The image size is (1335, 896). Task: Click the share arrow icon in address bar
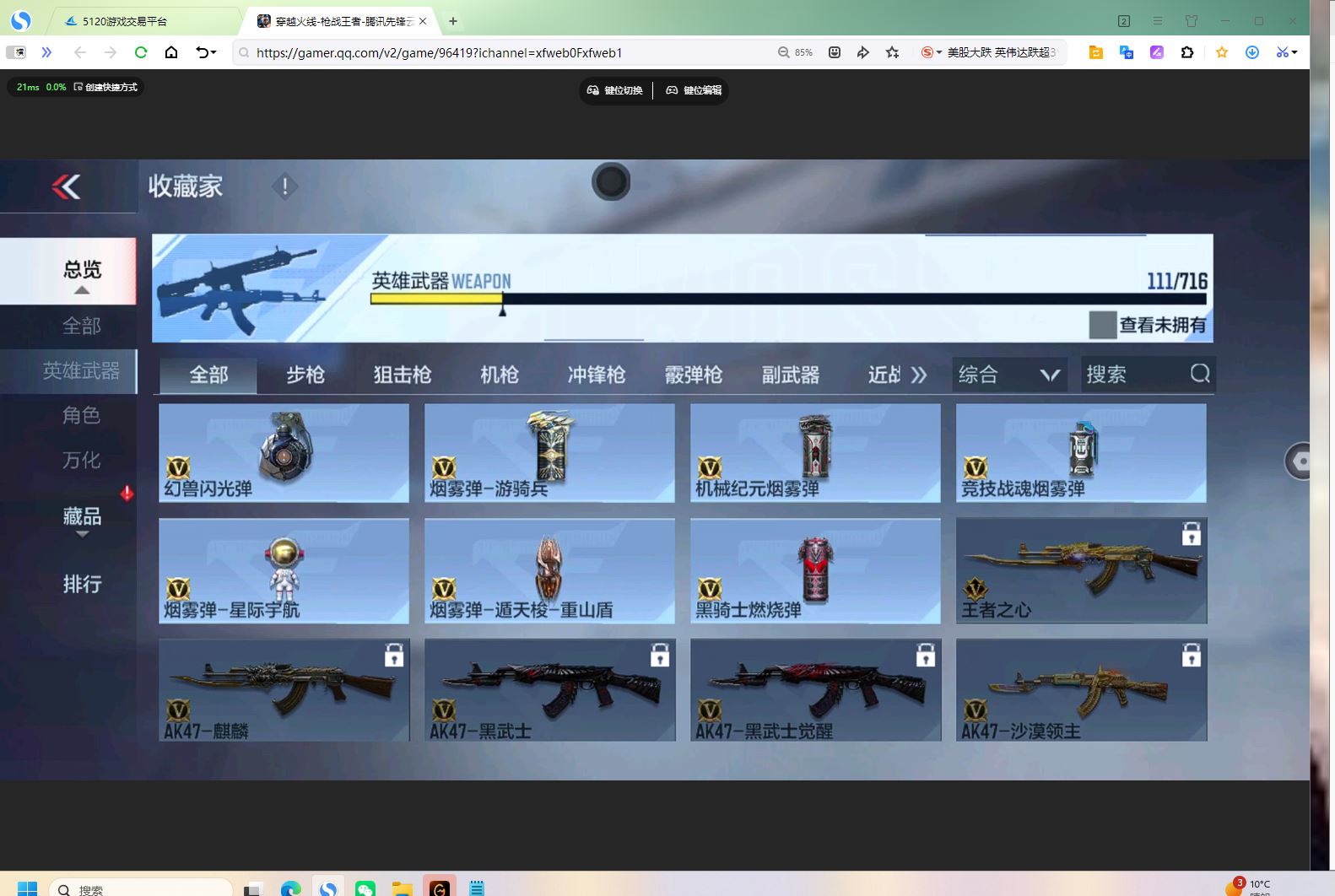point(862,52)
